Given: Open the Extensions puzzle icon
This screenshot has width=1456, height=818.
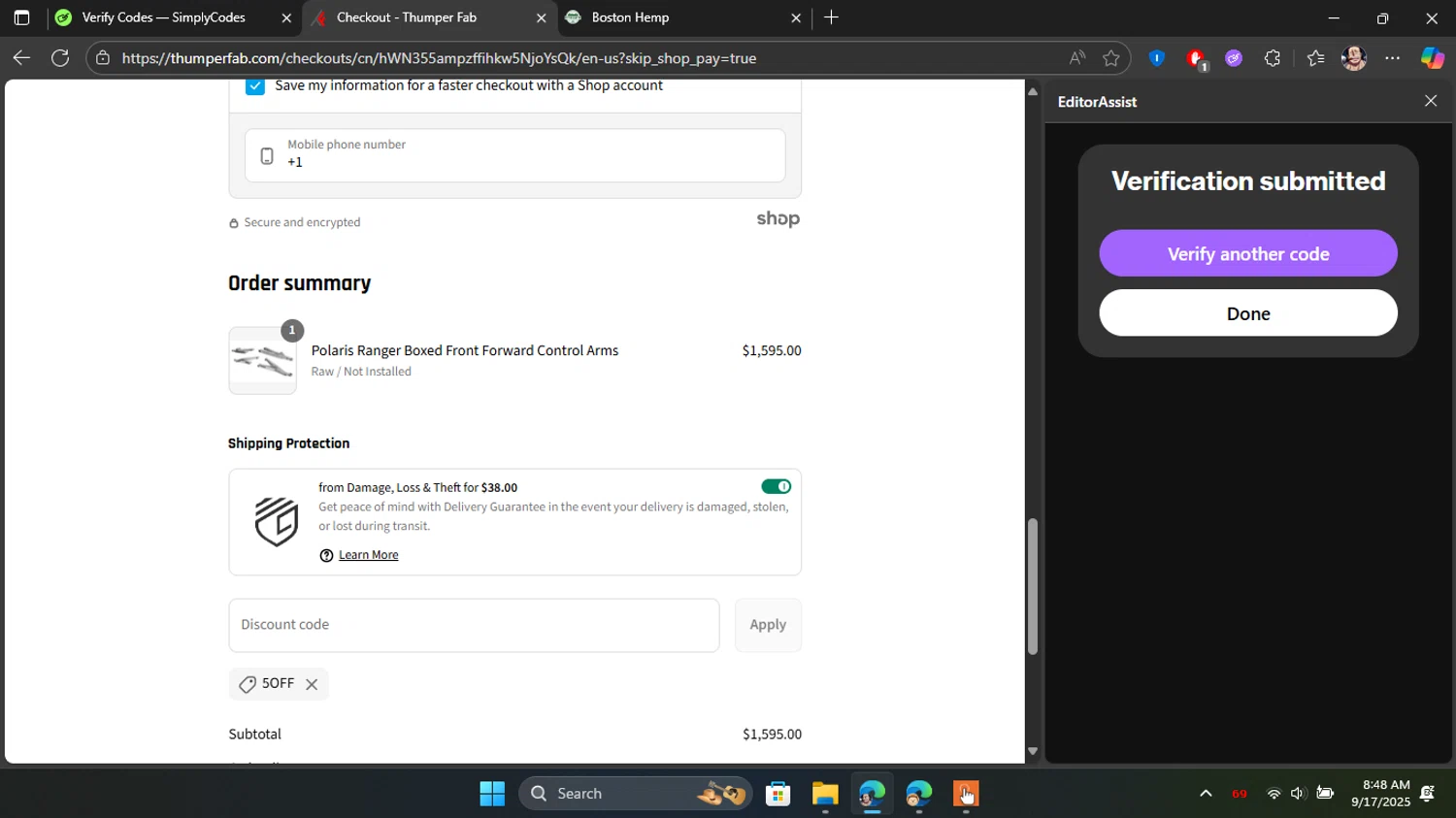Looking at the screenshot, I should (x=1273, y=58).
